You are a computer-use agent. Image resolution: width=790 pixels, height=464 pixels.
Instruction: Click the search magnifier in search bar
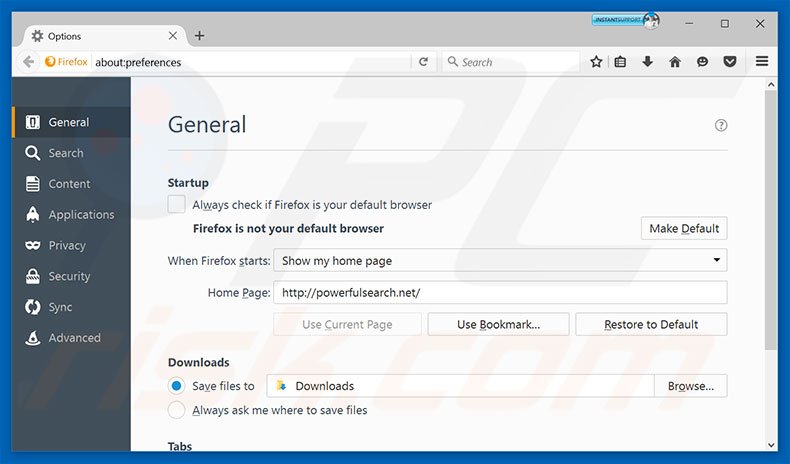point(452,61)
